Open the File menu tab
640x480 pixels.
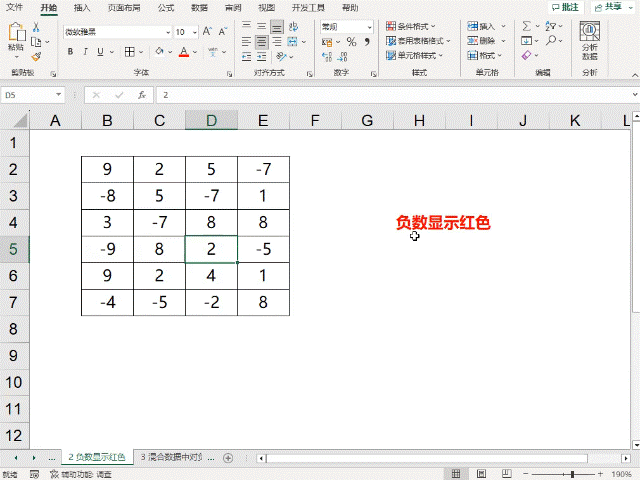point(14,7)
